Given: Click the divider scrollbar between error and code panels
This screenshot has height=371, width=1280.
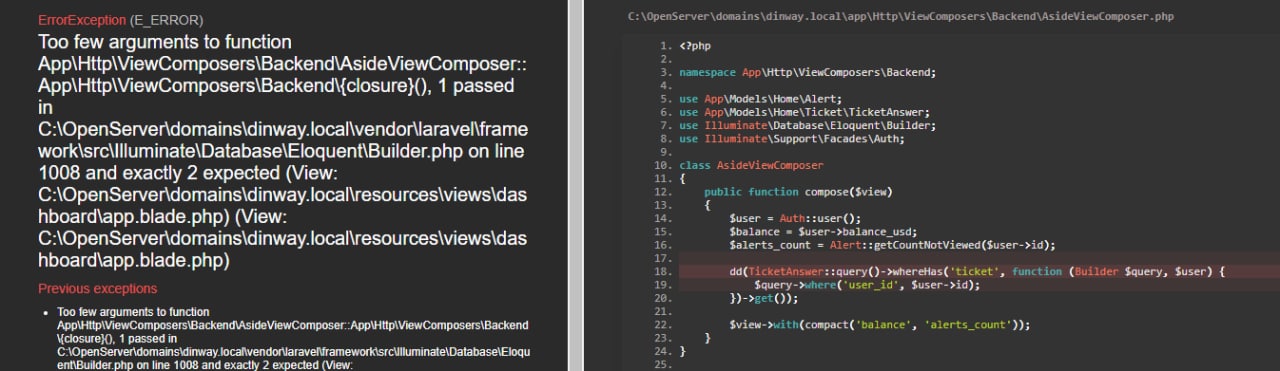Looking at the screenshot, I should pos(576,185).
